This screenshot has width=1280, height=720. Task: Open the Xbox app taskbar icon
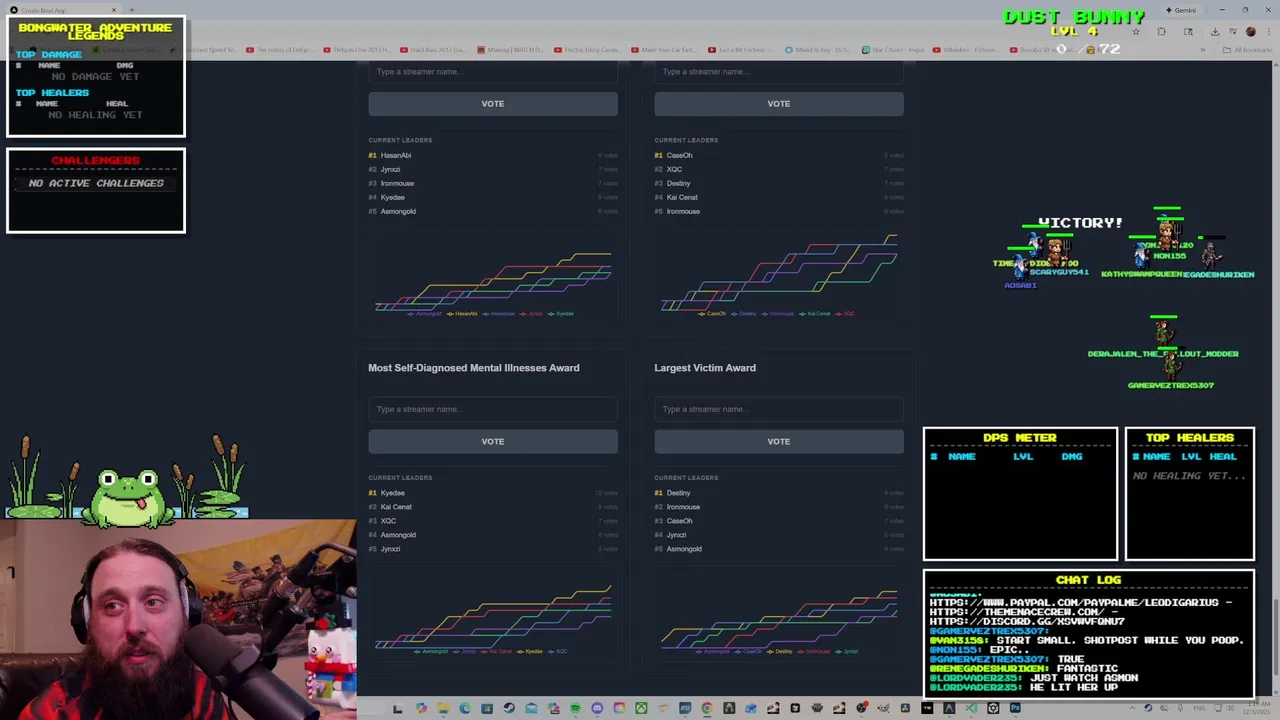pyautogui.click(x=641, y=709)
